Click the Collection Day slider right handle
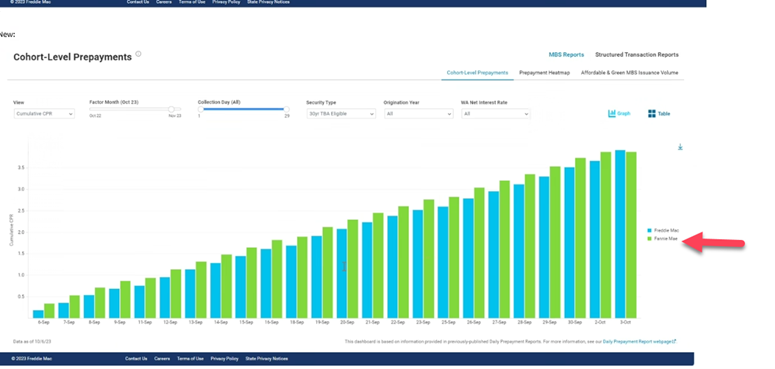Image resolution: width=775 pixels, height=369 pixels. [286, 109]
